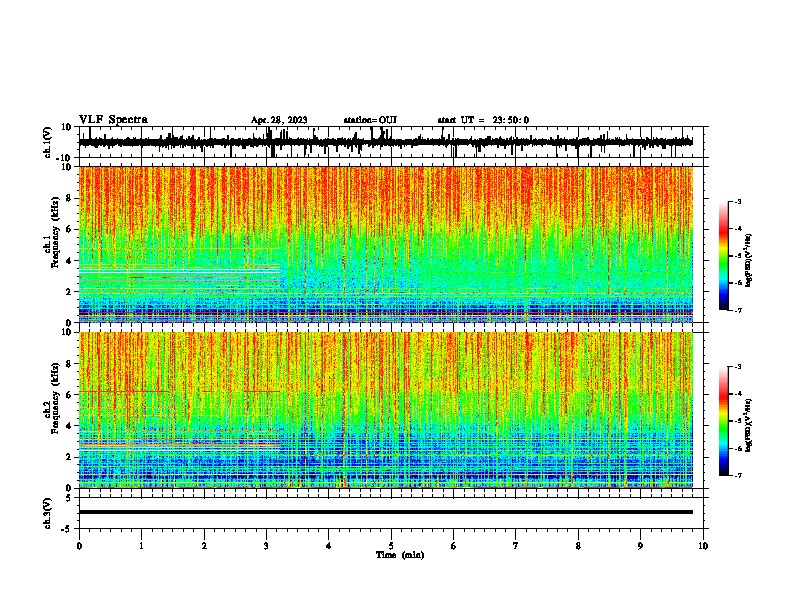Viewport: 792px width, 612px height.
Task: Click the '5' tick on the time axis
Action: [x=391, y=546]
